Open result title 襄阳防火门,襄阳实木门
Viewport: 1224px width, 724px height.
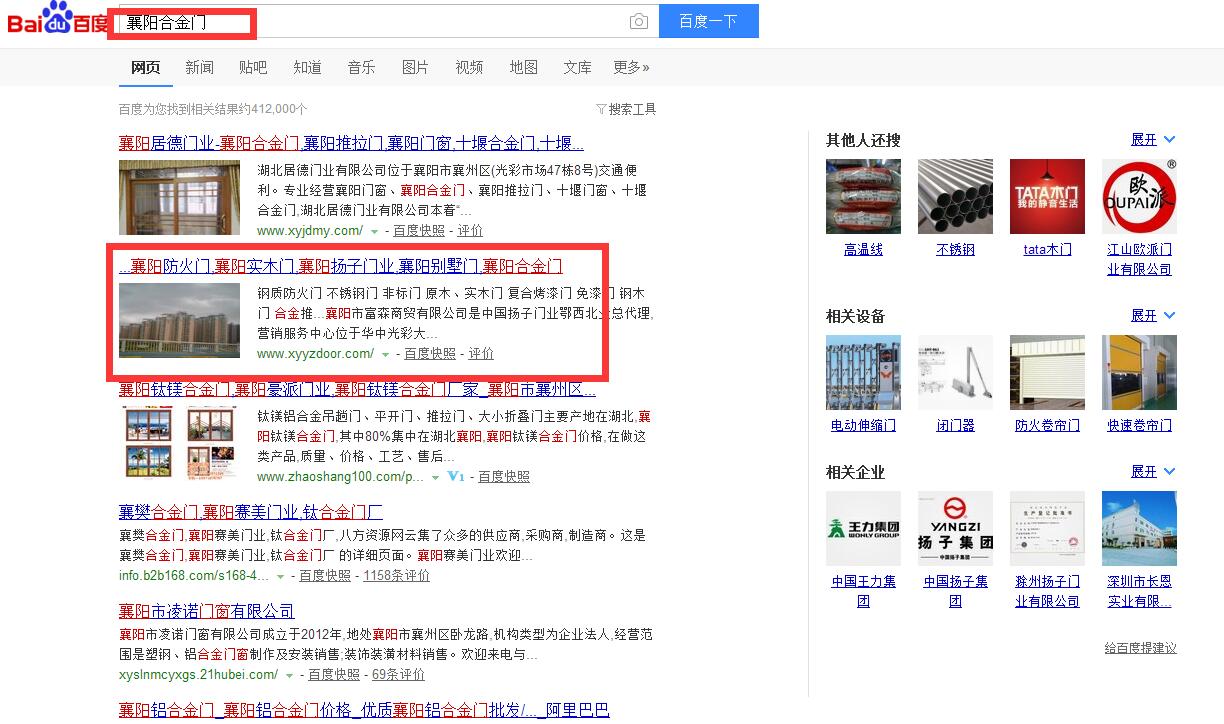(341, 266)
